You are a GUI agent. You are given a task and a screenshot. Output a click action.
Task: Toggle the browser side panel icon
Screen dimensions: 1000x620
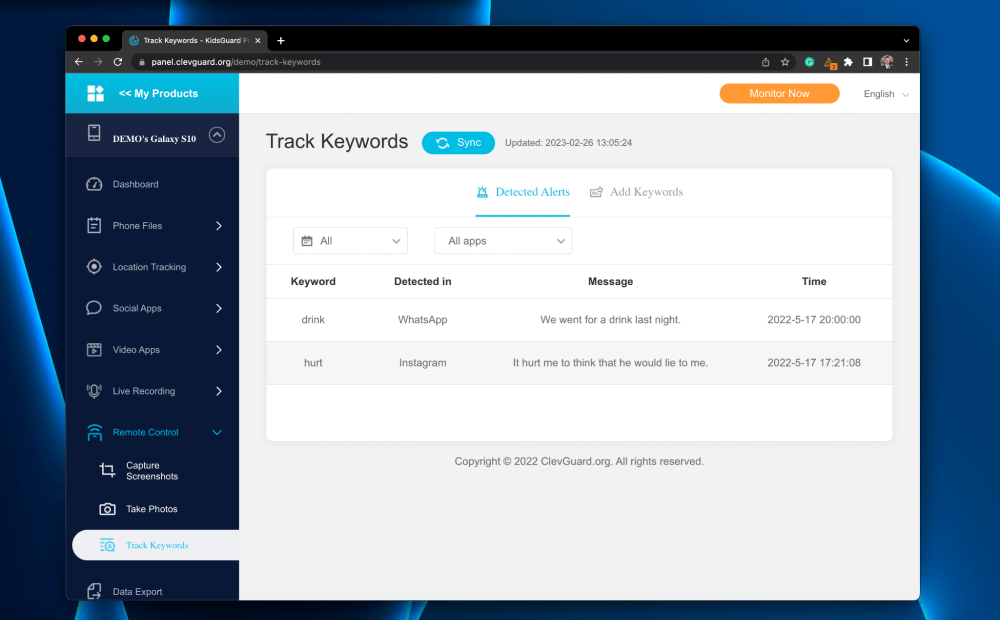pyautogui.click(x=867, y=62)
